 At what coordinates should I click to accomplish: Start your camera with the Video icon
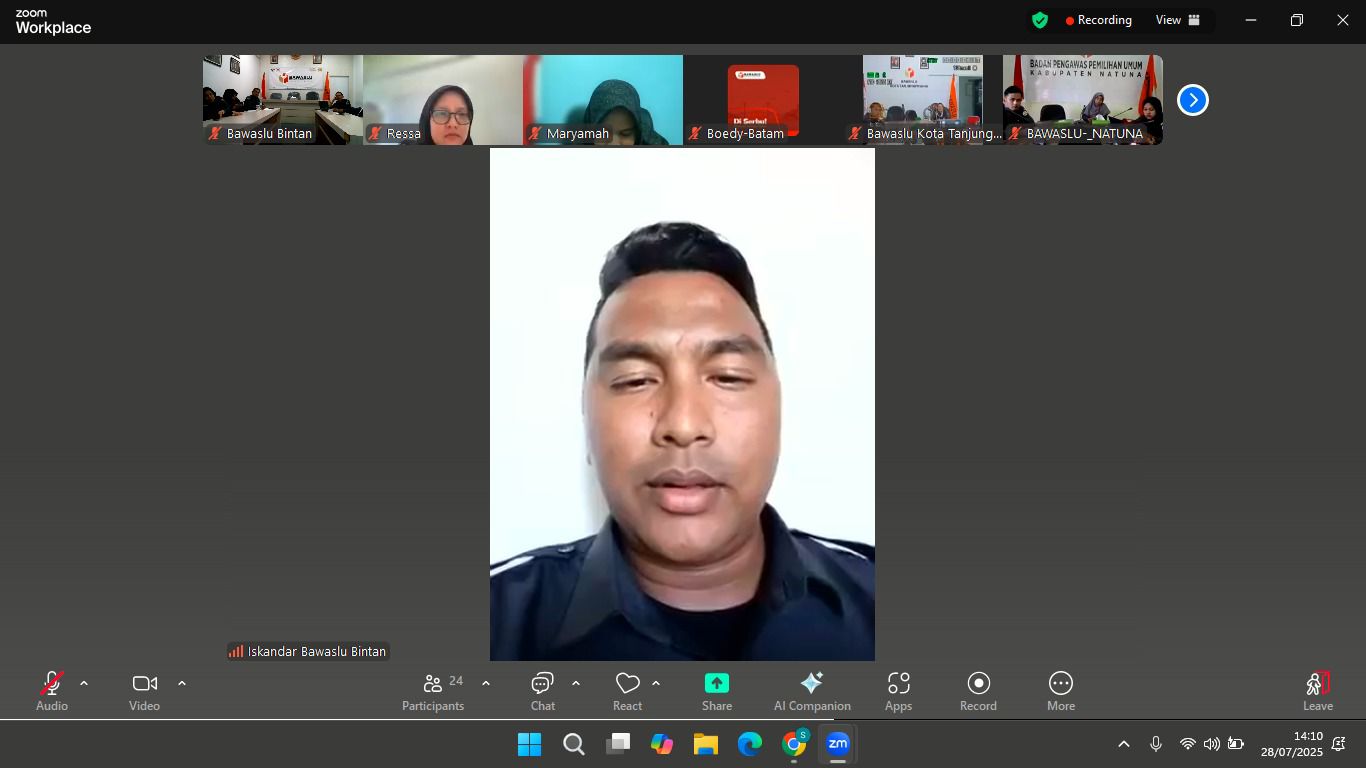coord(144,690)
